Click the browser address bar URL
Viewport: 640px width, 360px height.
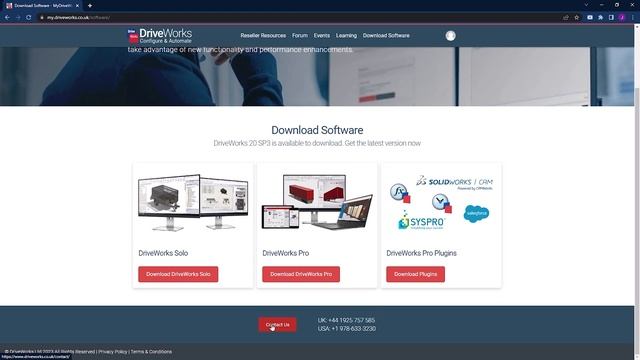(x=78, y=18)
